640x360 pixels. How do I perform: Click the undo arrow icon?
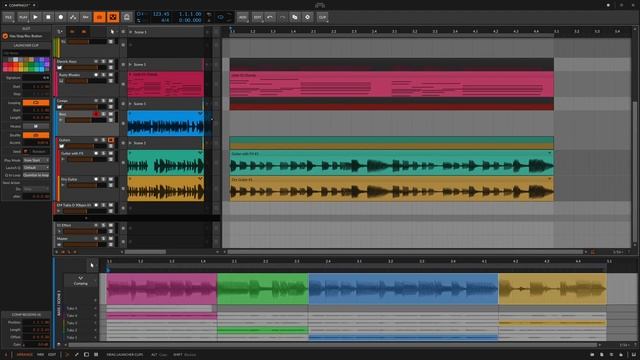[270, 17]
